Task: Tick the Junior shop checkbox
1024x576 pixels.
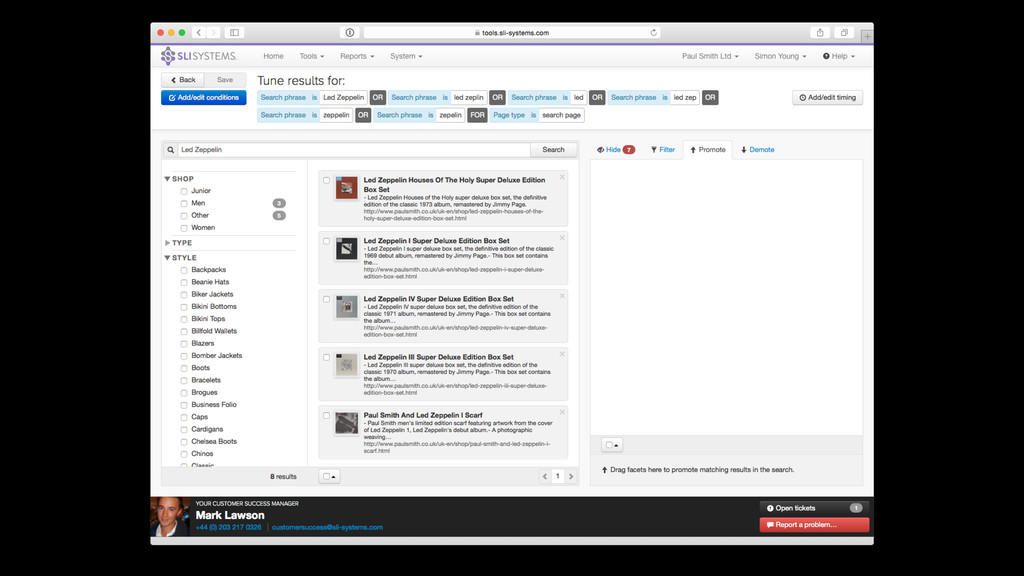Action: point(184,191)
